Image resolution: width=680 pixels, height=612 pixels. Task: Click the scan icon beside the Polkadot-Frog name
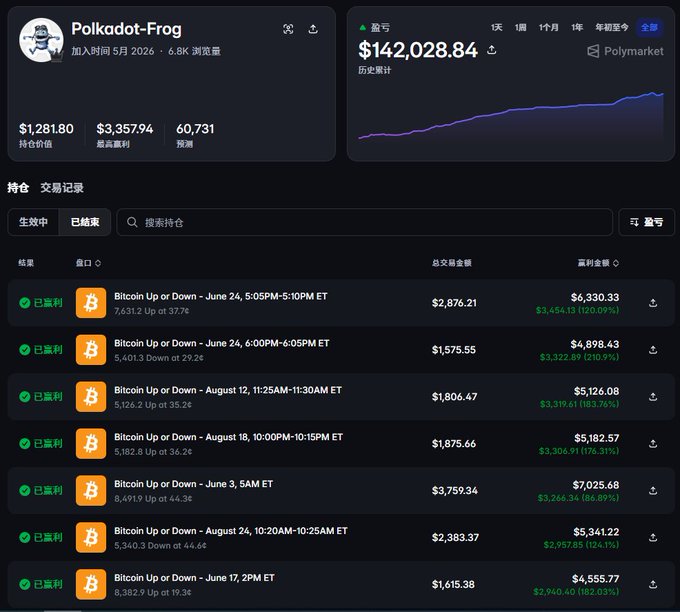(288, 29)
